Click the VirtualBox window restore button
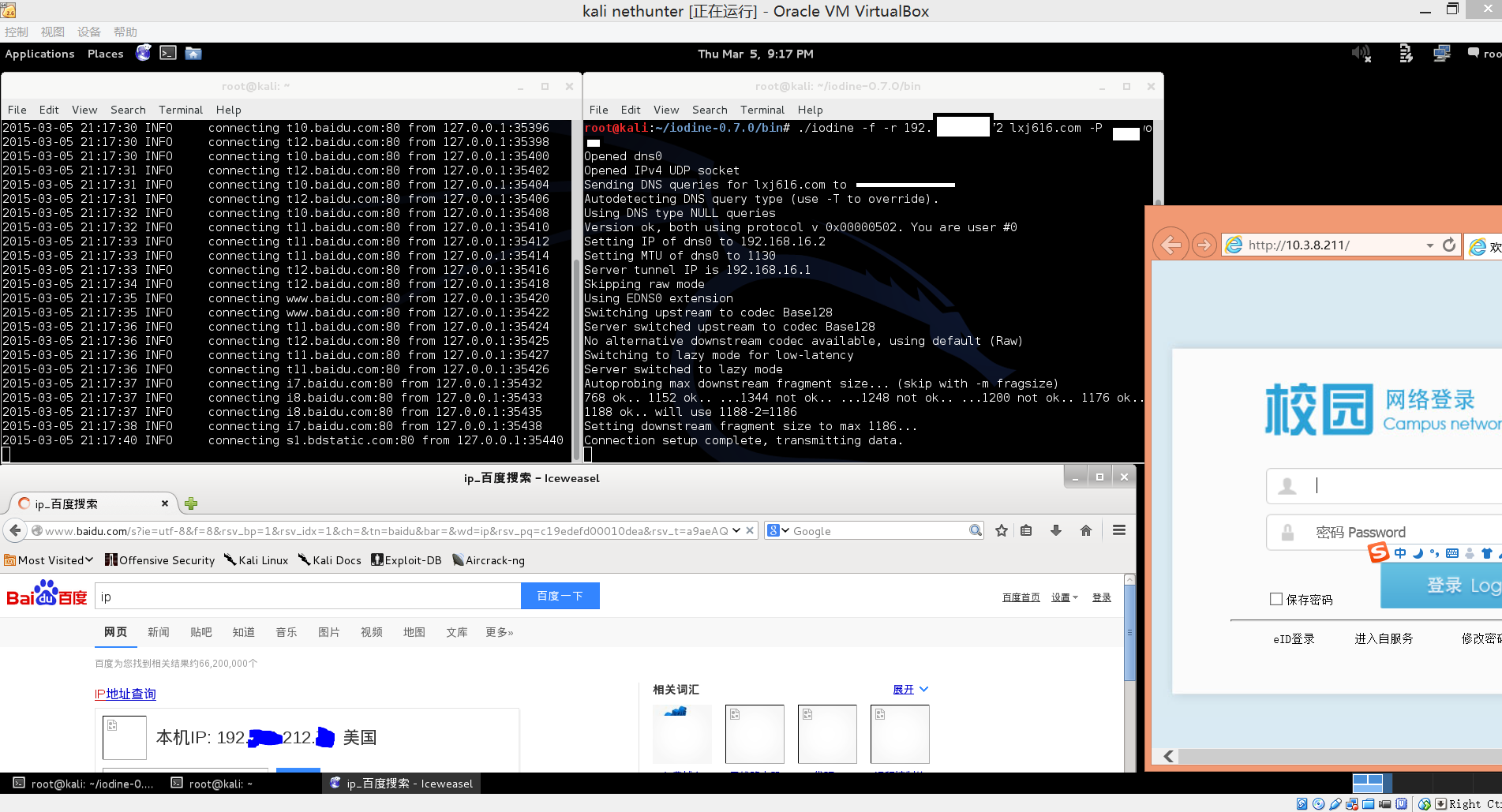Viewport: 1502px width, 812px height. [1452, 9]
